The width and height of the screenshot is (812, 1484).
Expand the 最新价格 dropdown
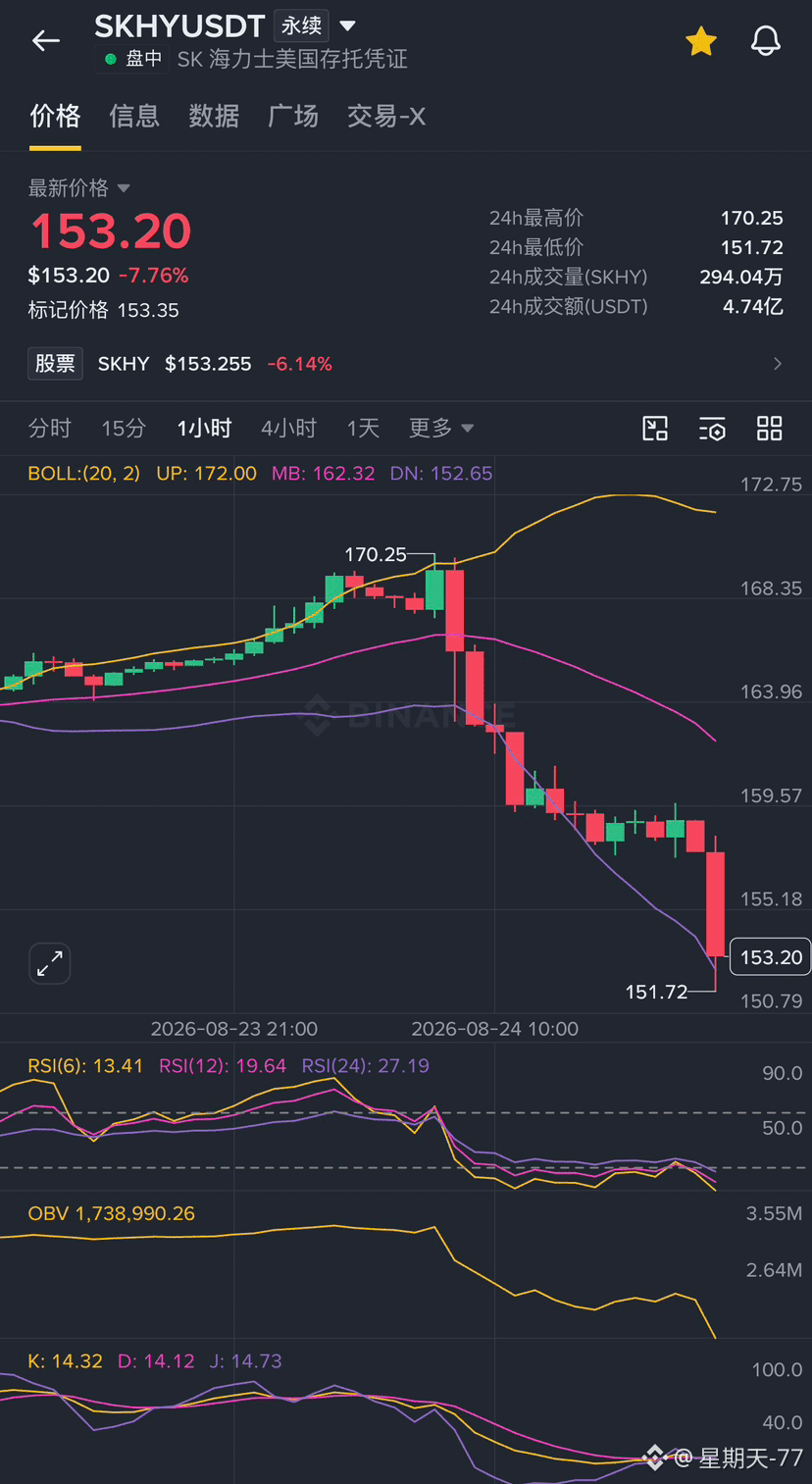[x=79, y=188]
